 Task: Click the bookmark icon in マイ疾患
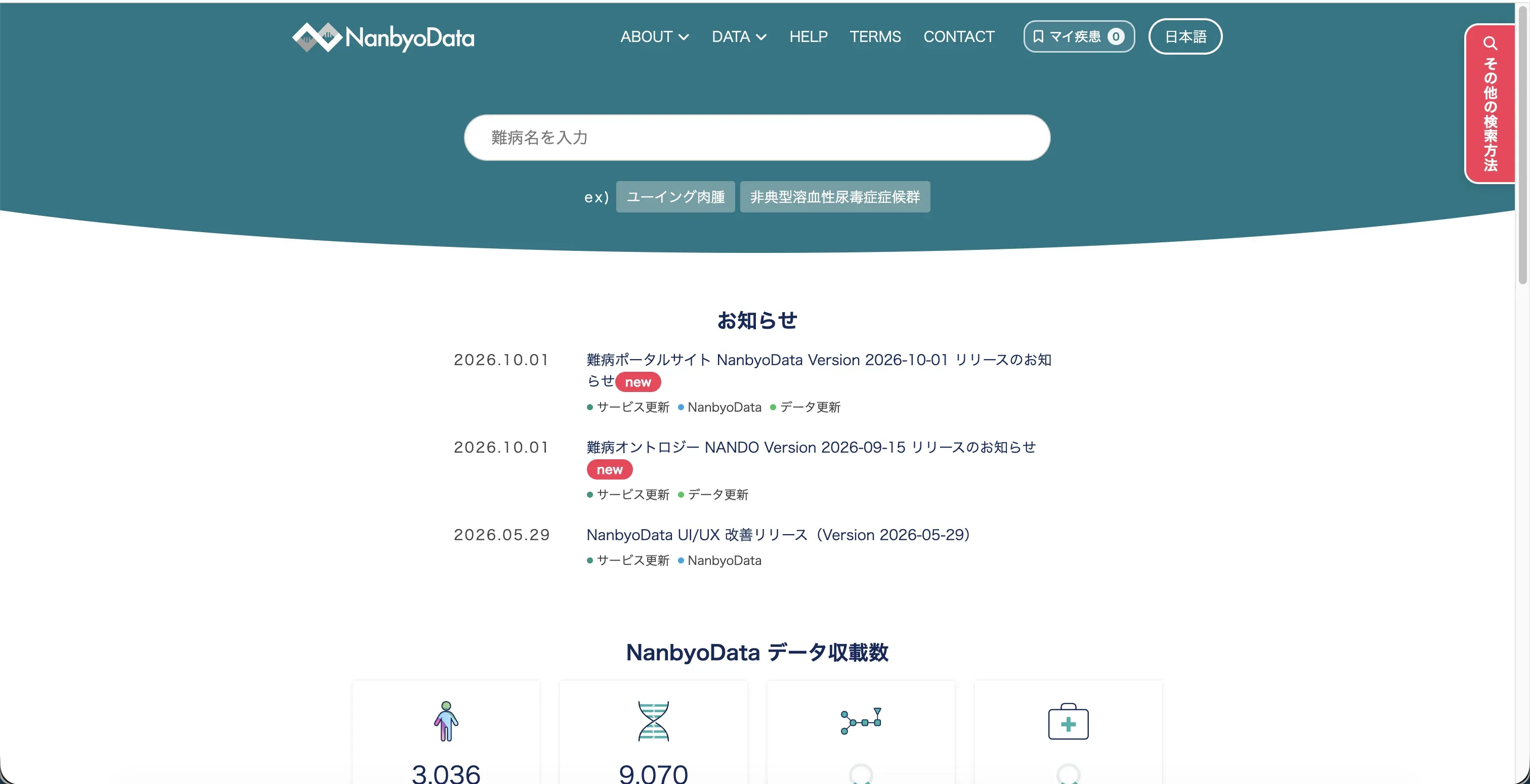coord(1038,36)
